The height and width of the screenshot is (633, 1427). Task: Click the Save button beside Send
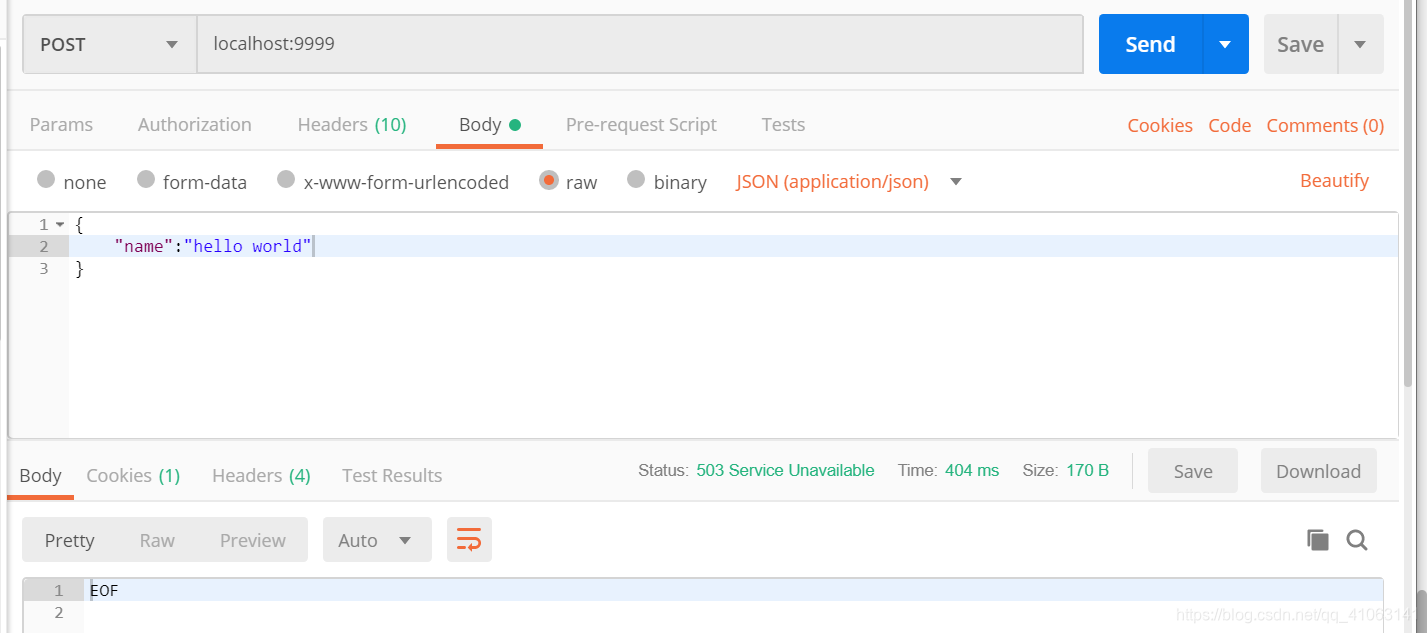(1300, 44)
